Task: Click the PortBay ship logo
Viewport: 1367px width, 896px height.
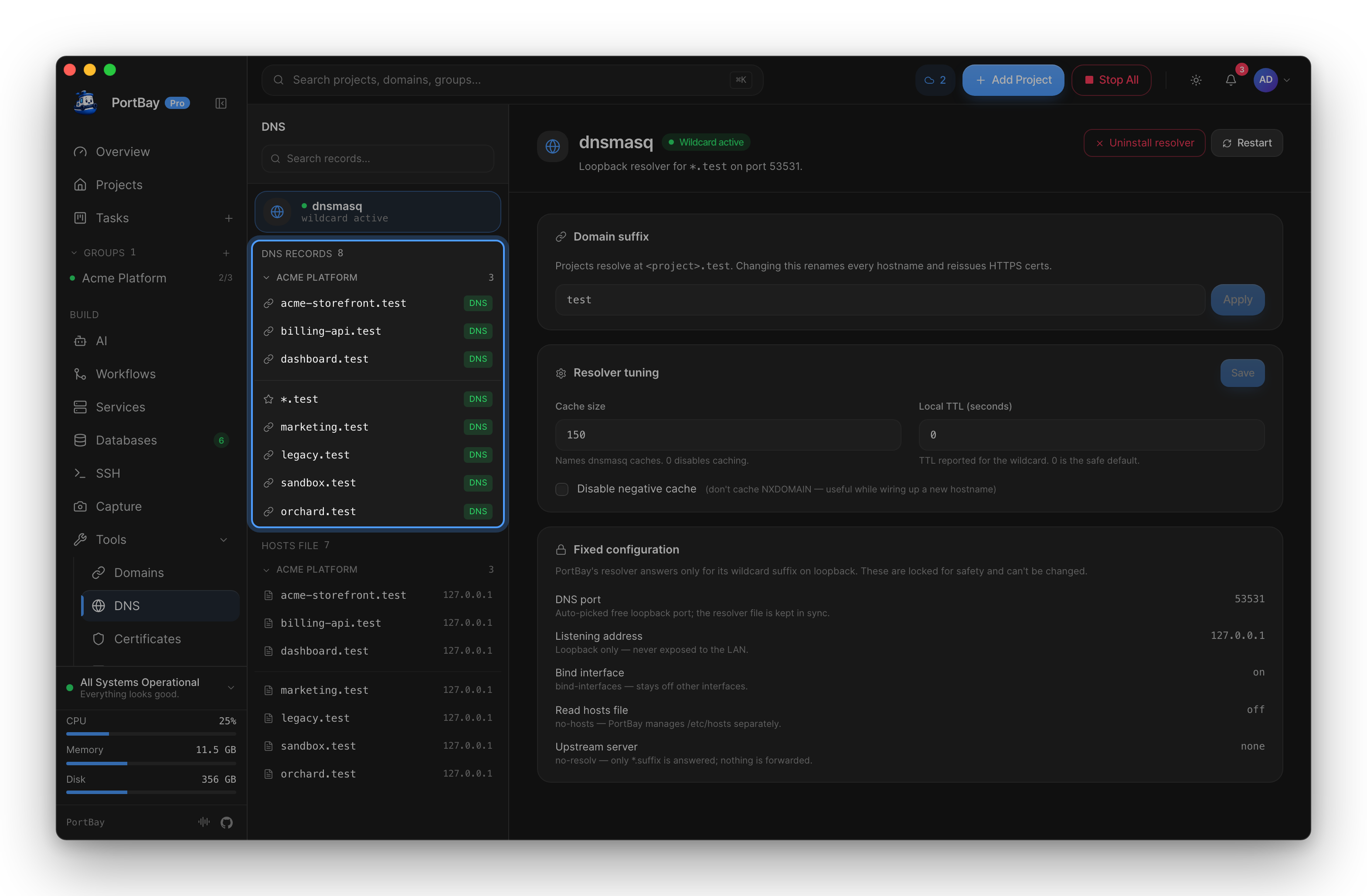Action: [x=86, y=103]
